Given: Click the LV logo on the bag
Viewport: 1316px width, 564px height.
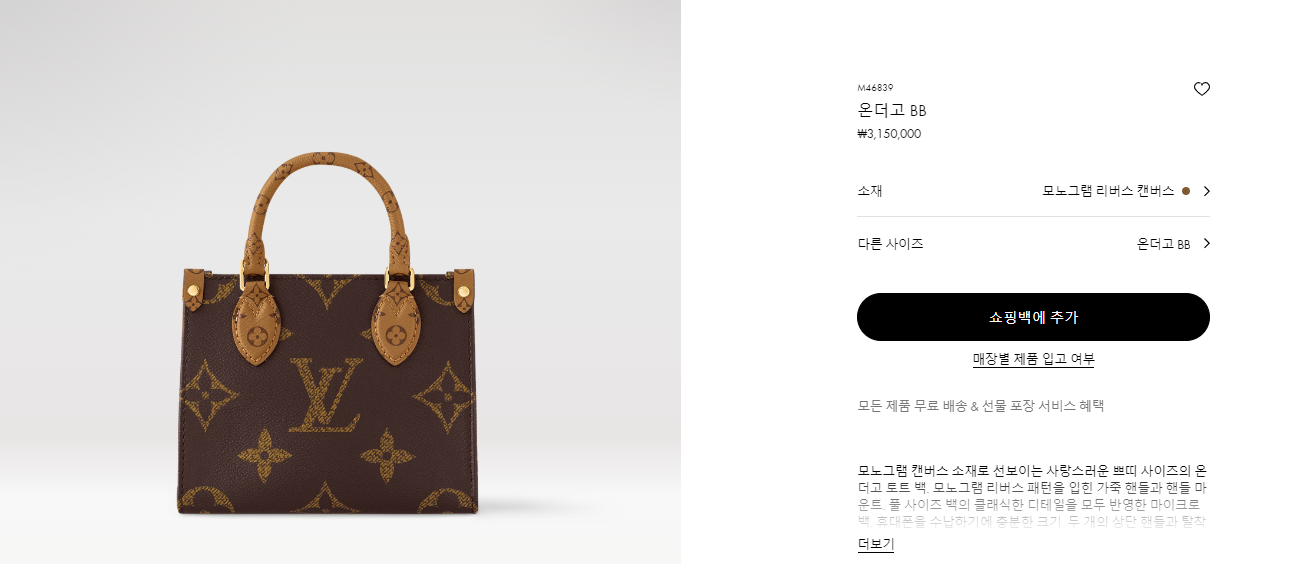Looking at the screenshot, I should [326, 395].
